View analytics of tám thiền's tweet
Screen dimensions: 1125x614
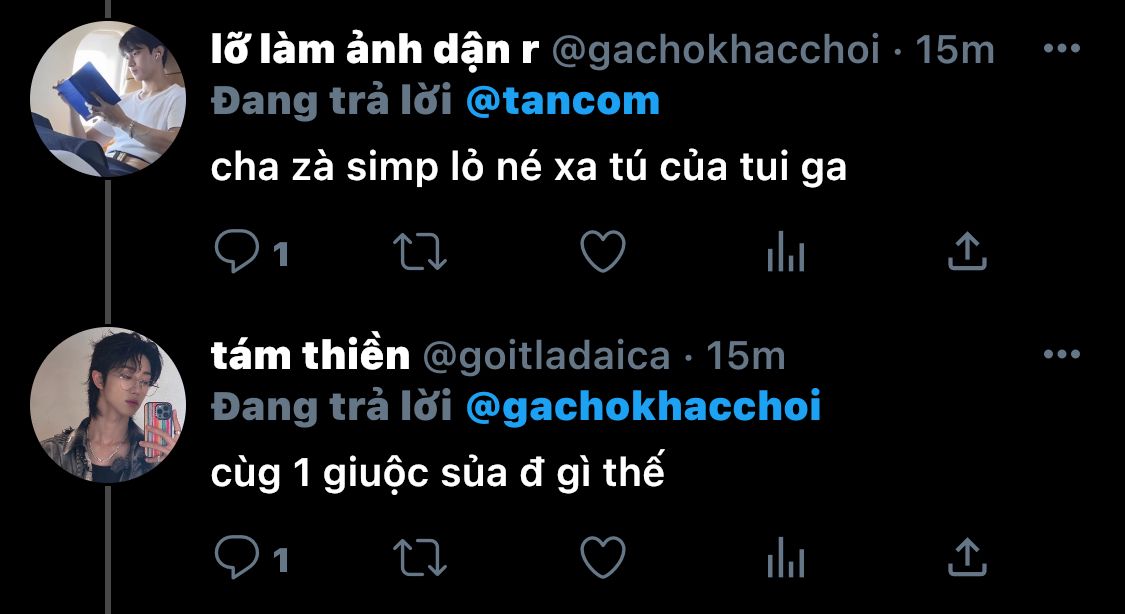(786, 557)
